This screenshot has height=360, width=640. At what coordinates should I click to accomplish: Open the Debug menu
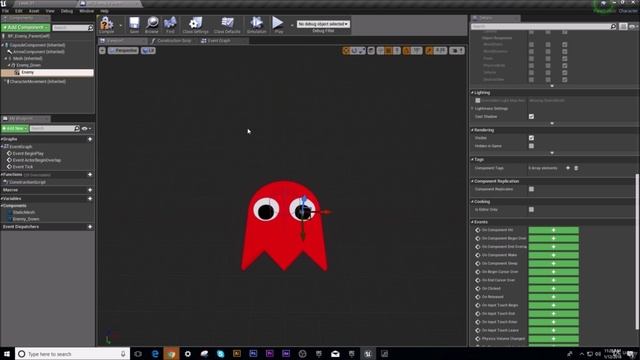(67, 11)
